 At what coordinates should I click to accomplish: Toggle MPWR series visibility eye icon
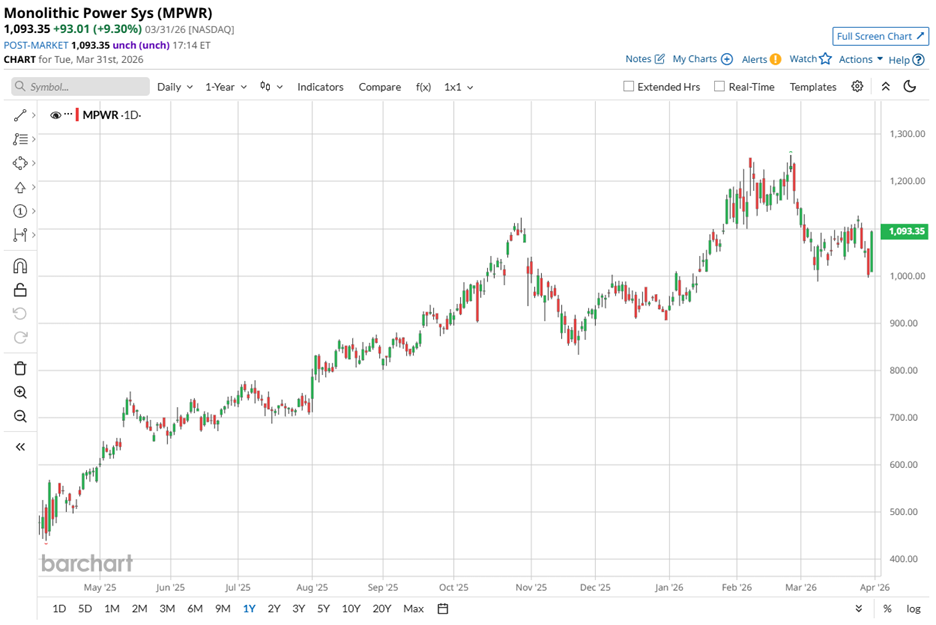55,115
